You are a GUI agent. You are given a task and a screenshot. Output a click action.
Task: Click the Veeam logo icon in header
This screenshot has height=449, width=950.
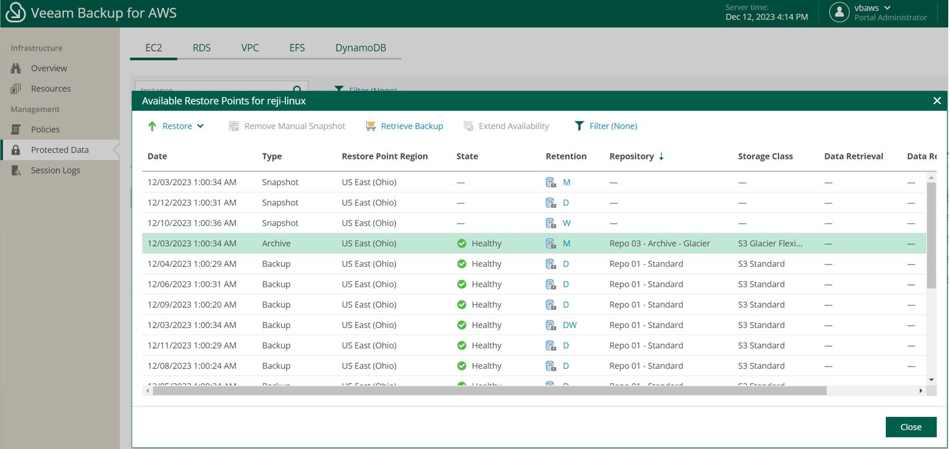tap(15, 13)
